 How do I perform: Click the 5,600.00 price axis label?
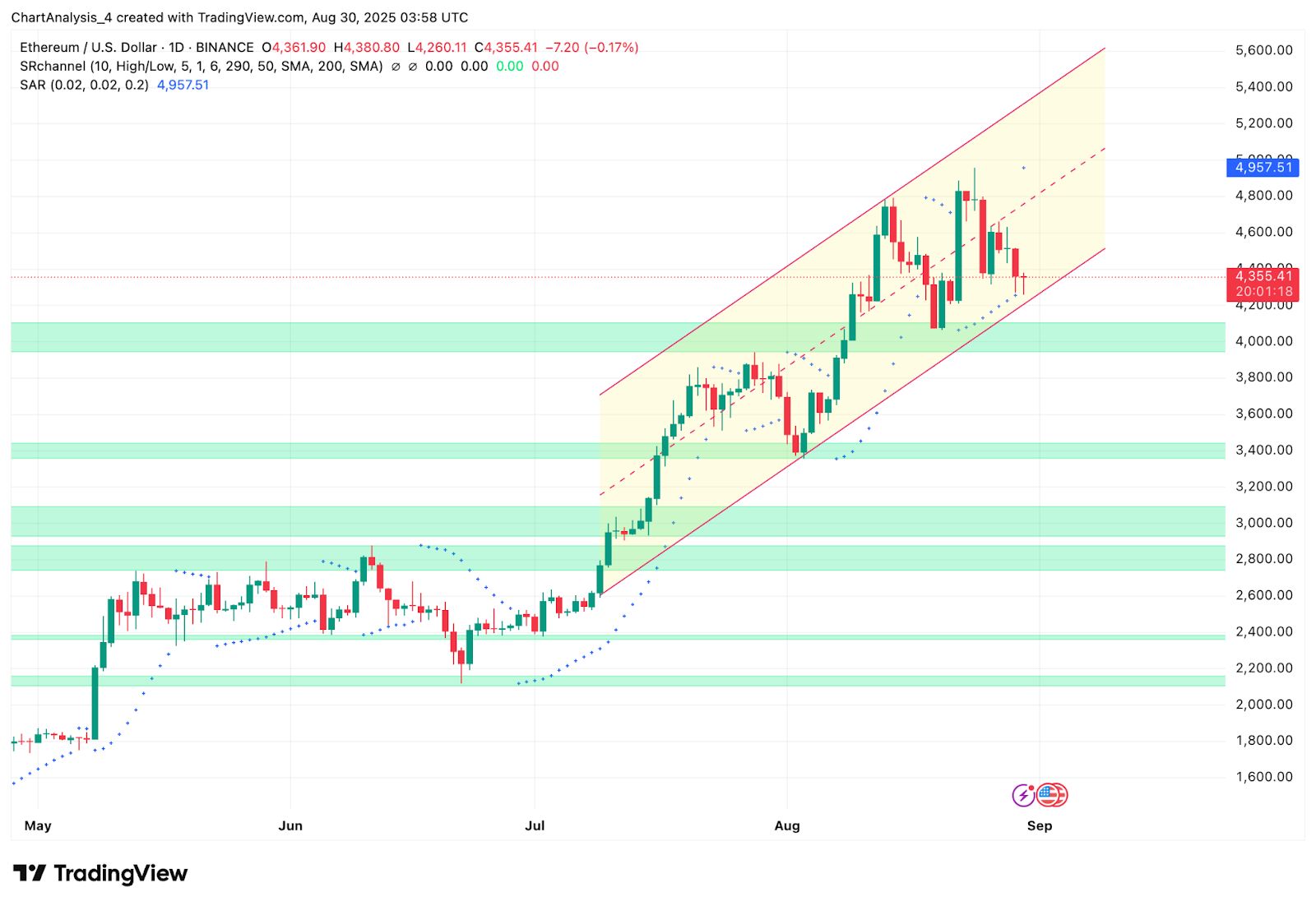click(x=1263, y=50)
